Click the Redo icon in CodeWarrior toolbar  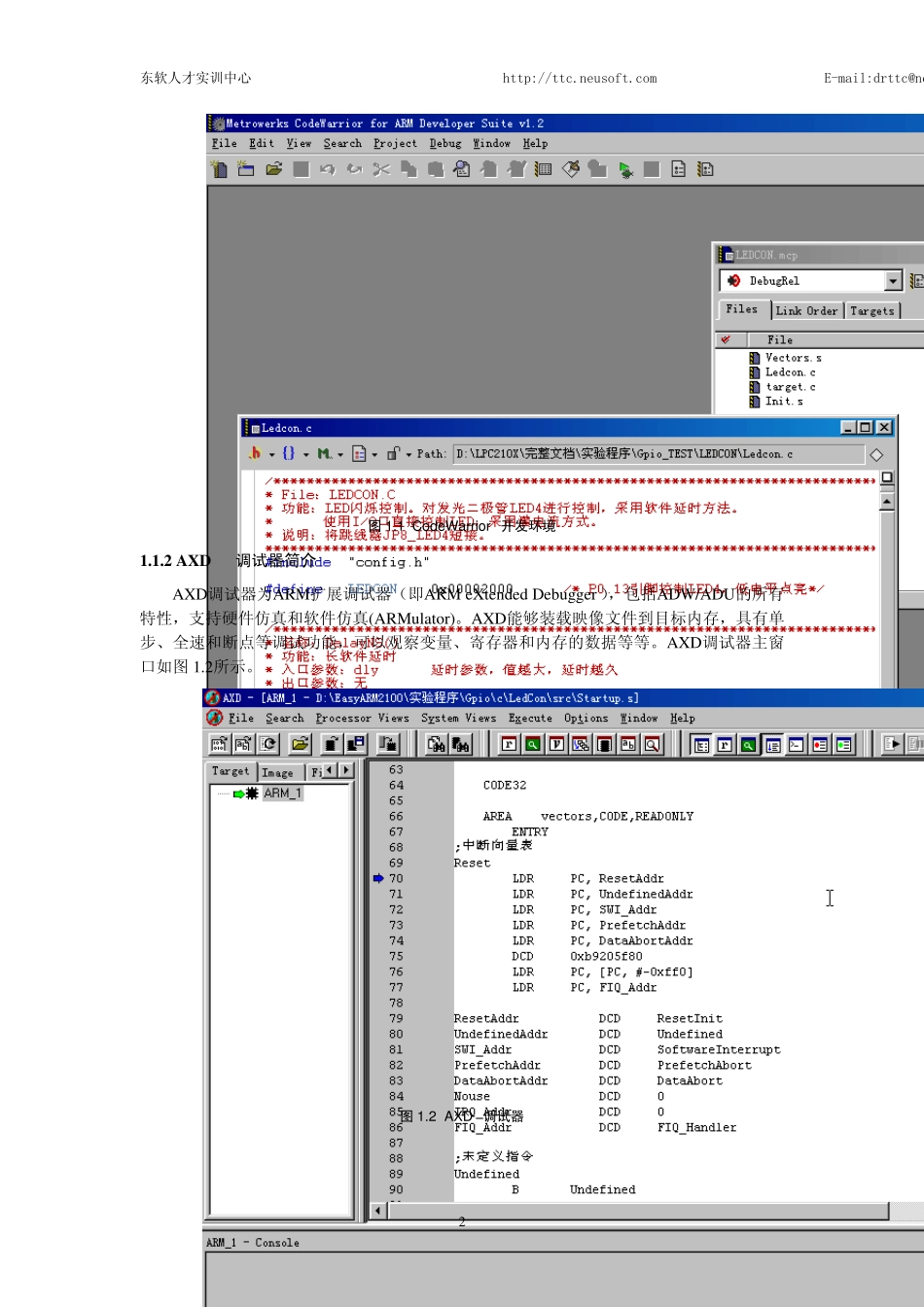pos(354,169)
